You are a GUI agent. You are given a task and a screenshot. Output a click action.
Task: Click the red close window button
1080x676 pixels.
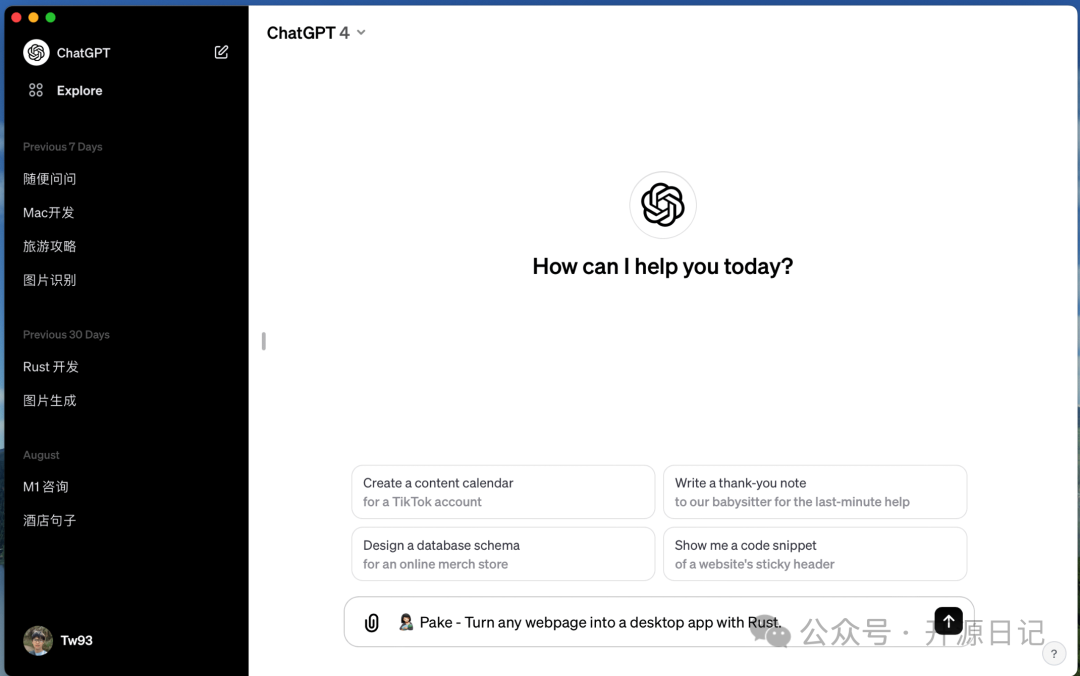point(17,17)
